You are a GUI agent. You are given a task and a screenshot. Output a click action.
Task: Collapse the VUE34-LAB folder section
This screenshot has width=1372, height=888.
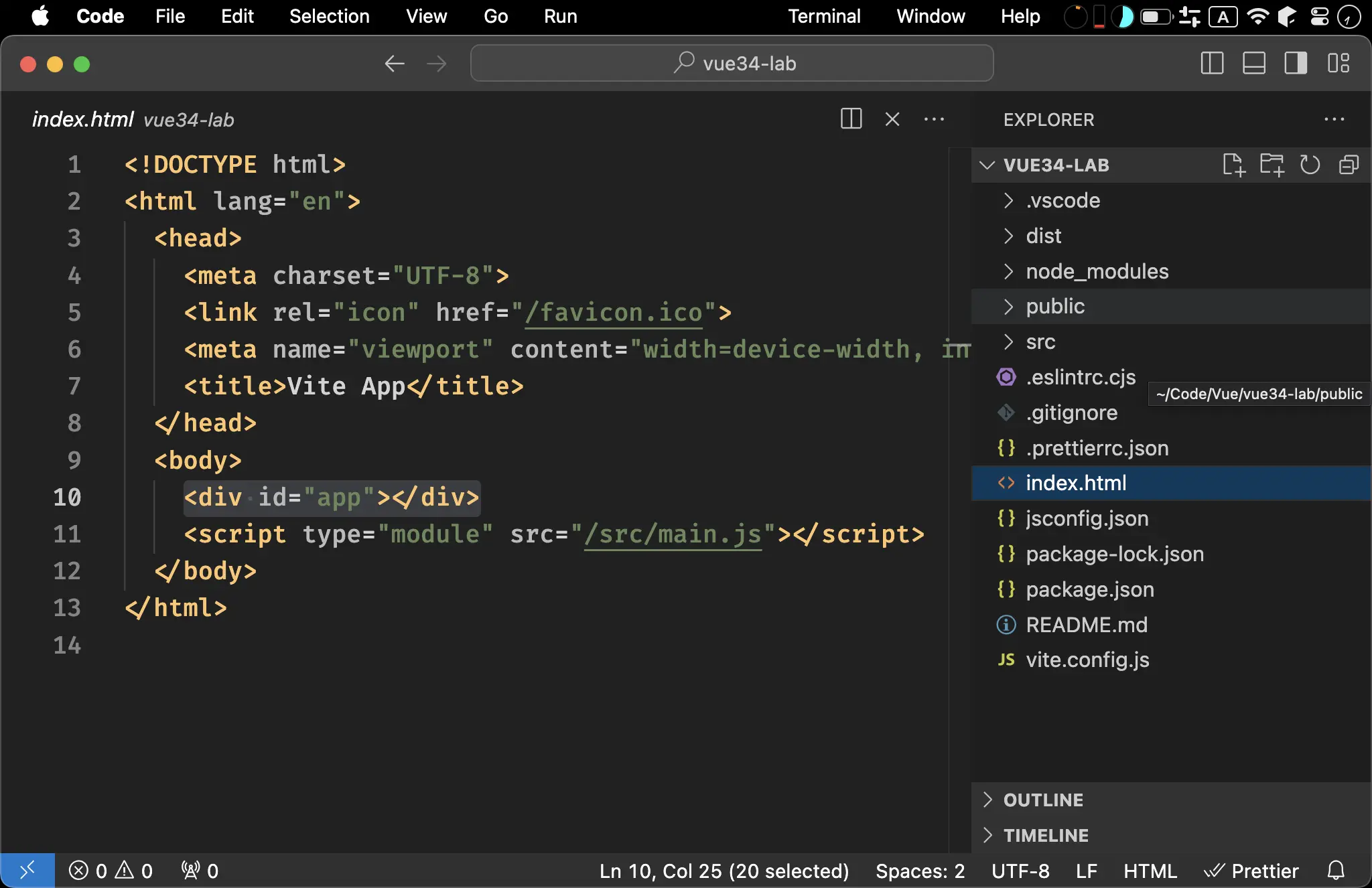pyautogui.click(x=987, y=165)
